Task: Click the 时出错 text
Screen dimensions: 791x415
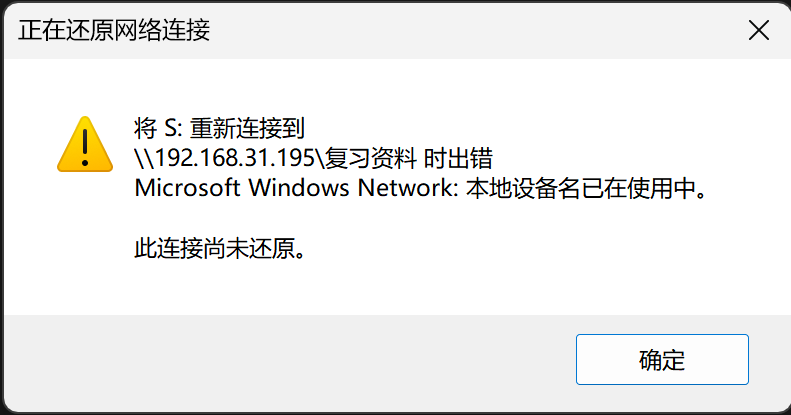Action: (458, 158)
